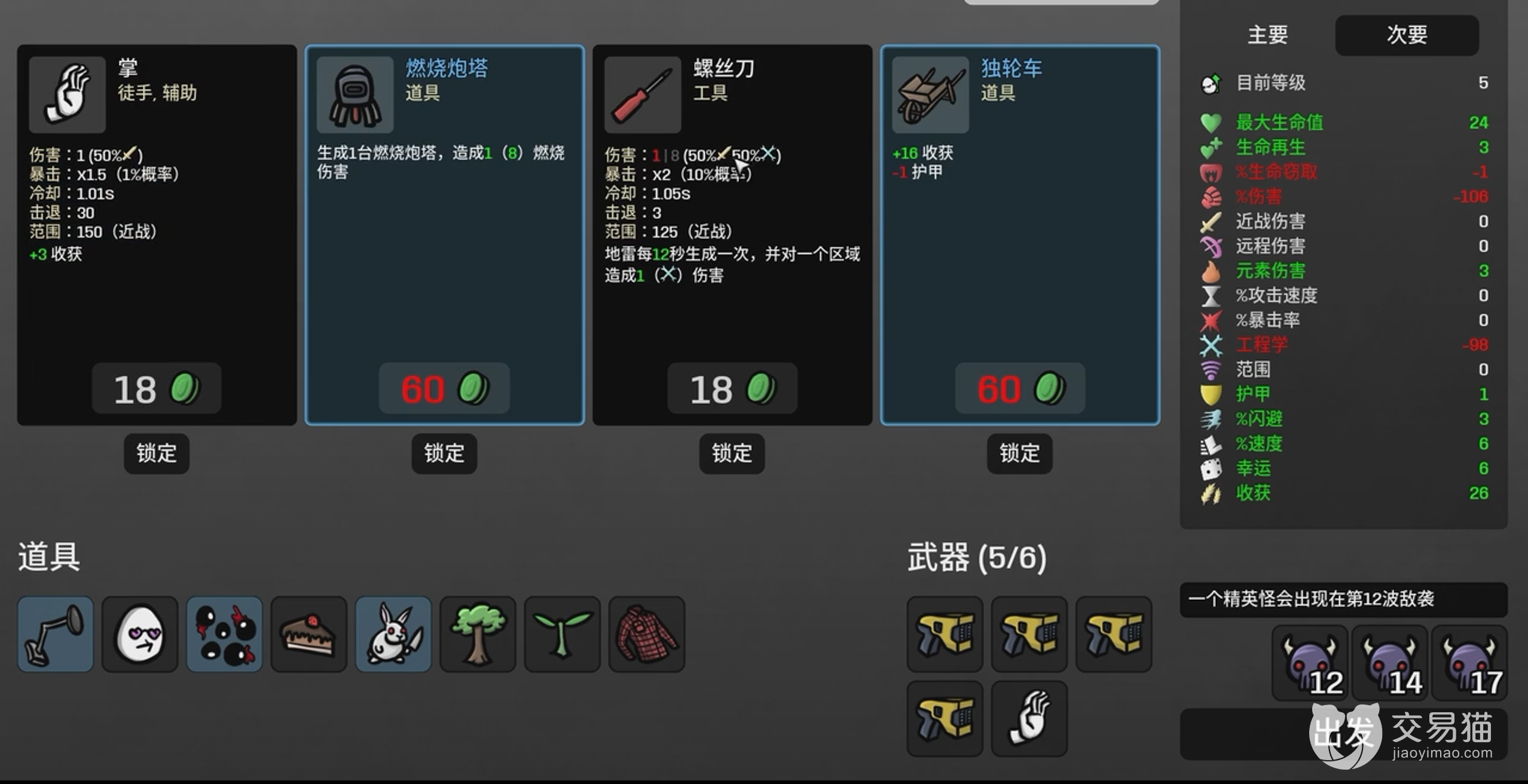Click the first taser weapon slot
Screen dimensions: 1528x784
pyautogui.click(x=945, y=634)
